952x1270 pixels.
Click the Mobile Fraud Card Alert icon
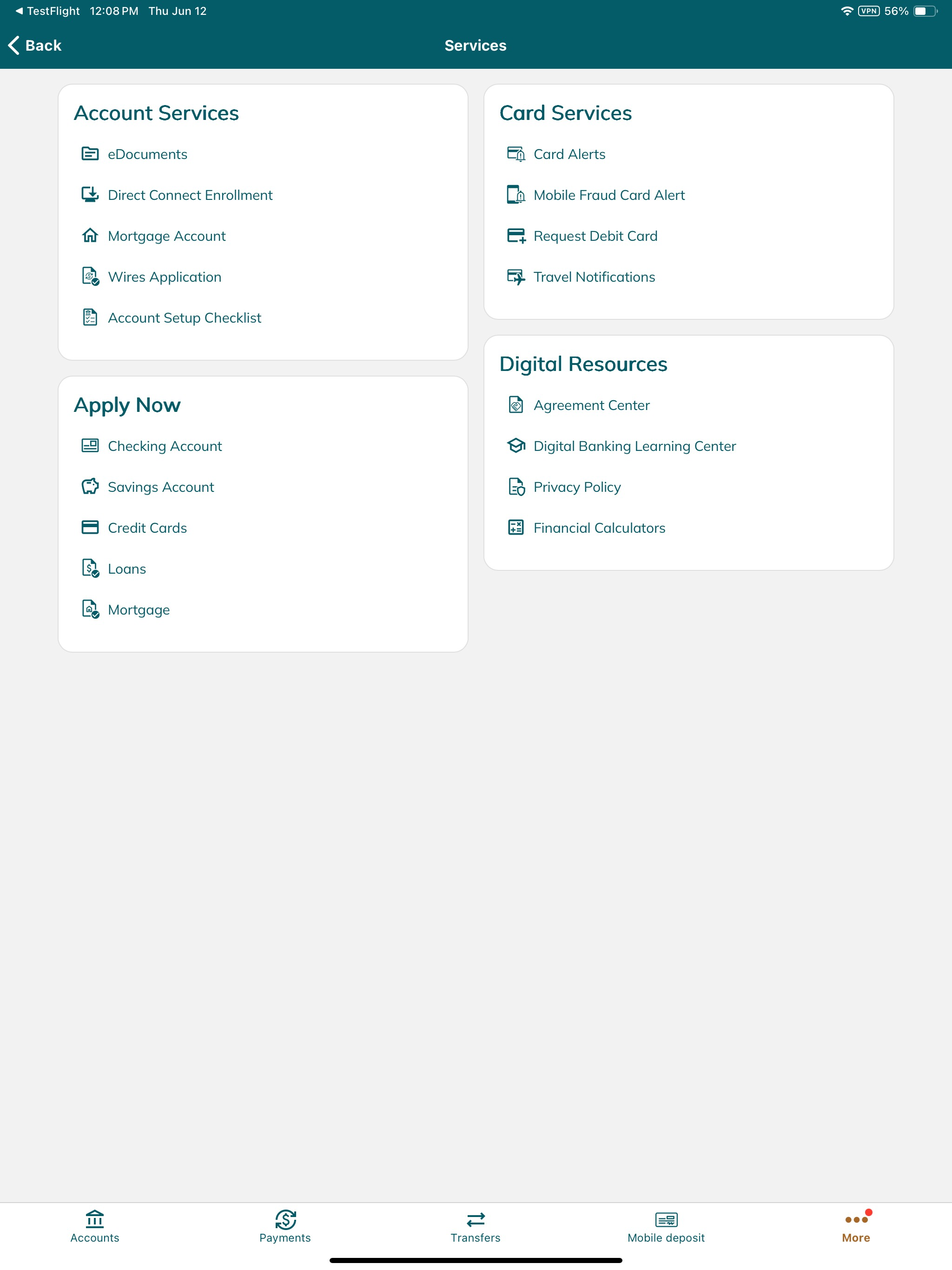(516, 195)
